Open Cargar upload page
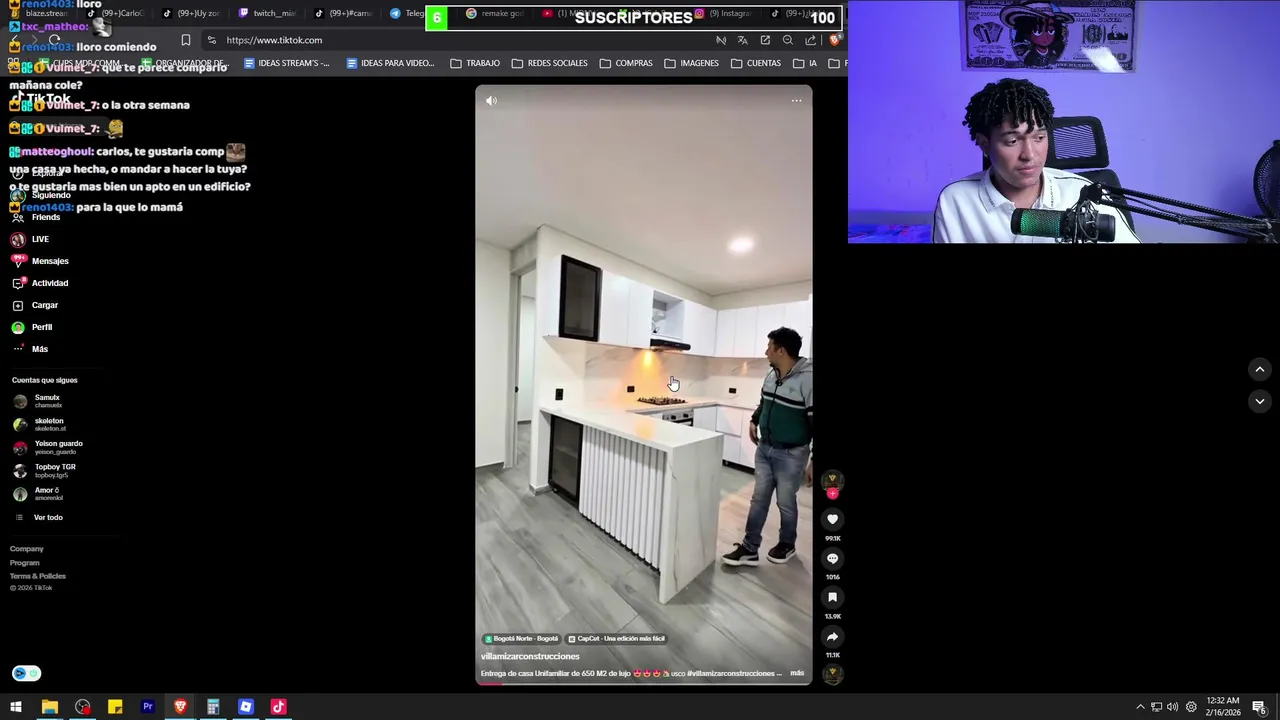Image resolution: width=1280 pixels, height=720 pixels. pos(34,305)
